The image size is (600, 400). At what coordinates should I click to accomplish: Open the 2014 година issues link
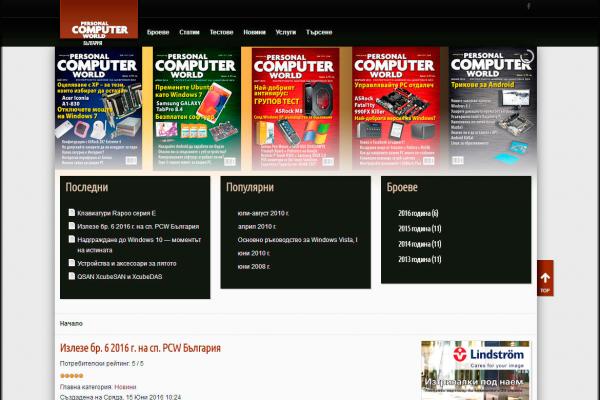[x=420, y=244]
